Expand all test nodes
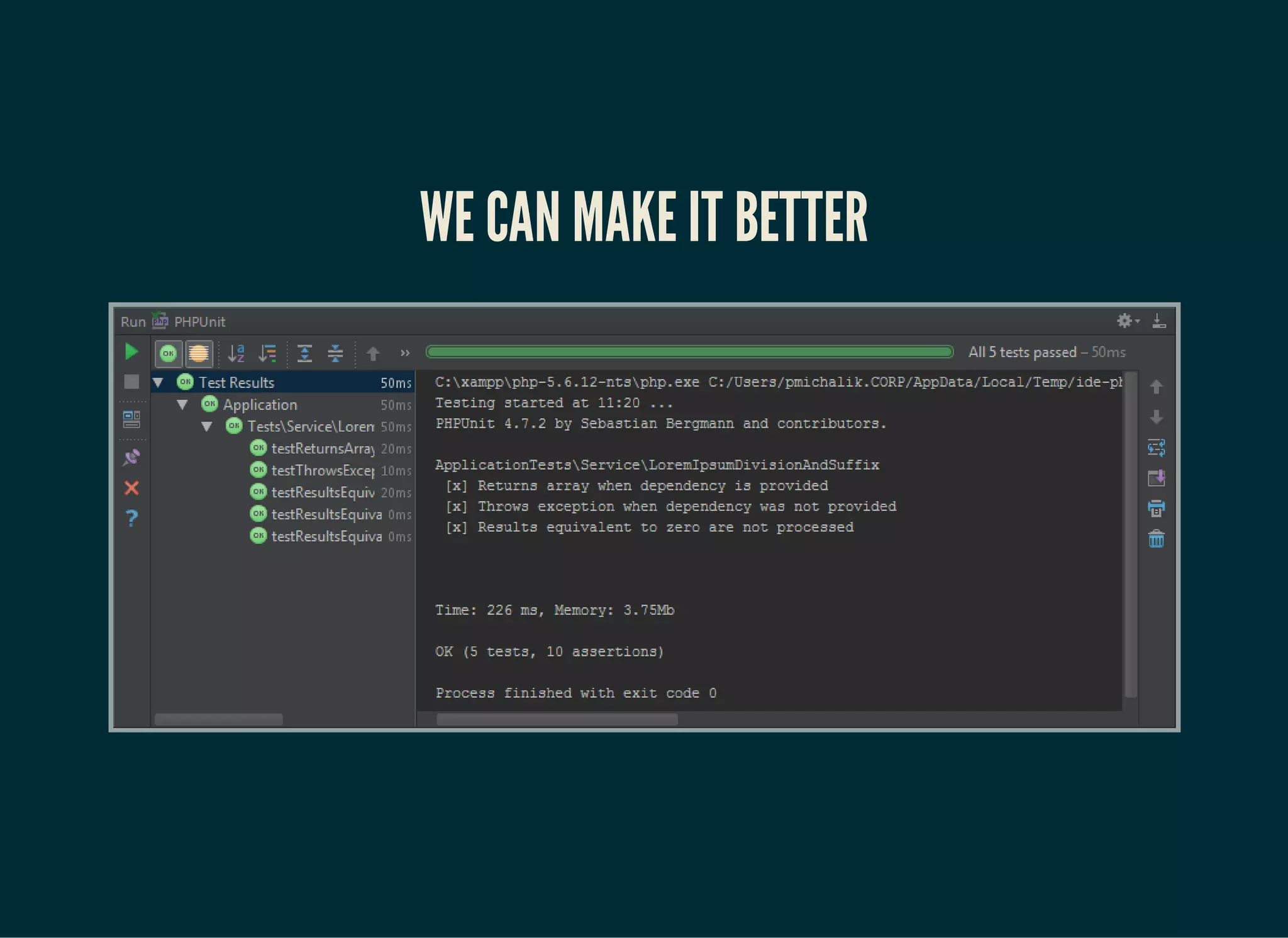The height and width of the screenshot is (938, 1288). click(x=305, y=353)
